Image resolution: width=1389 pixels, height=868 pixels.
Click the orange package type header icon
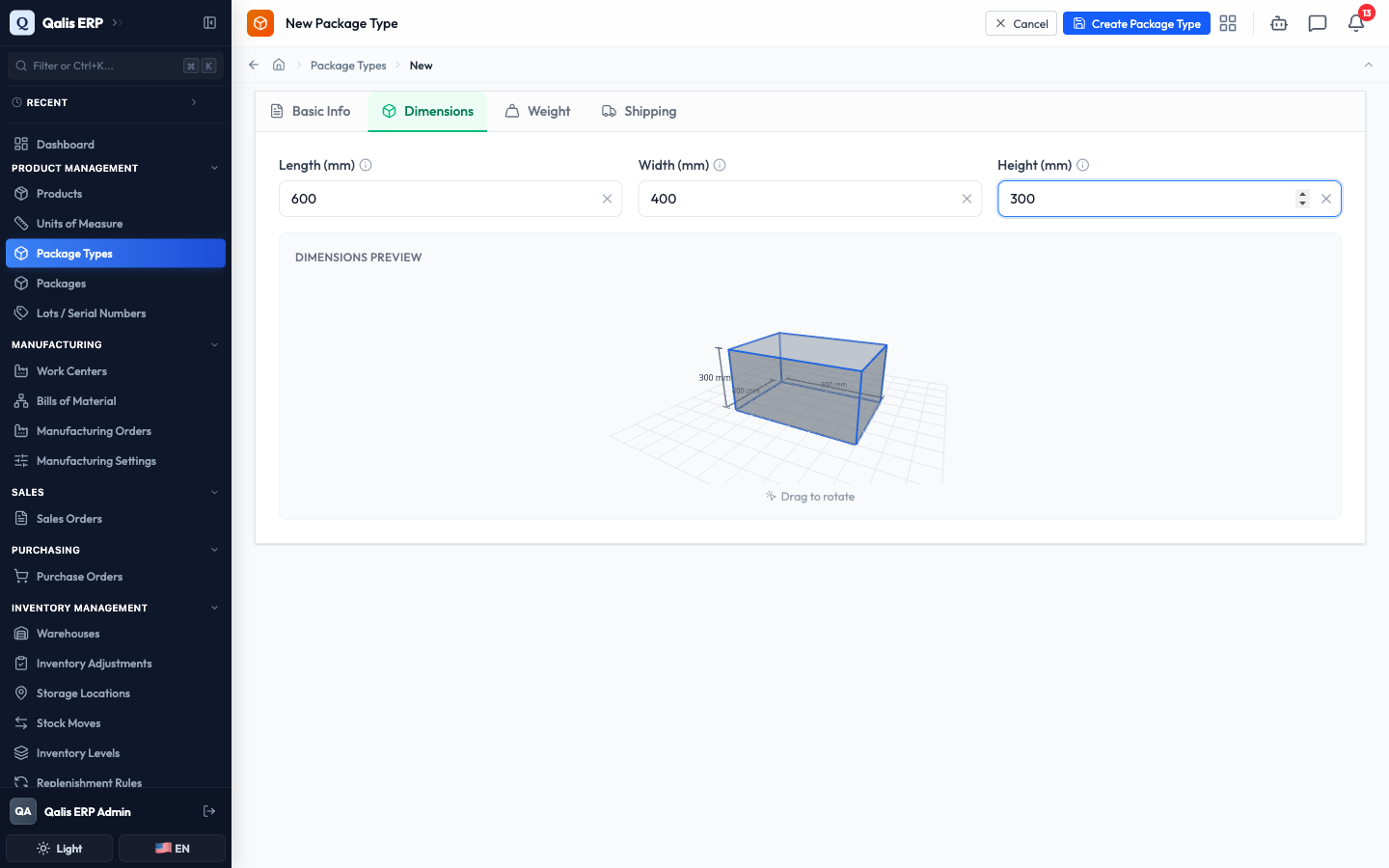[x=260, y=23]
